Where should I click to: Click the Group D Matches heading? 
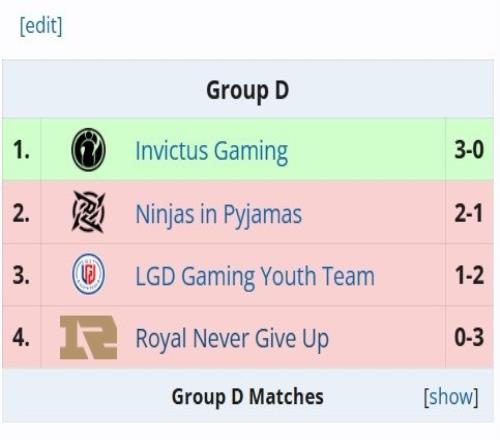(x=247, y=397)
